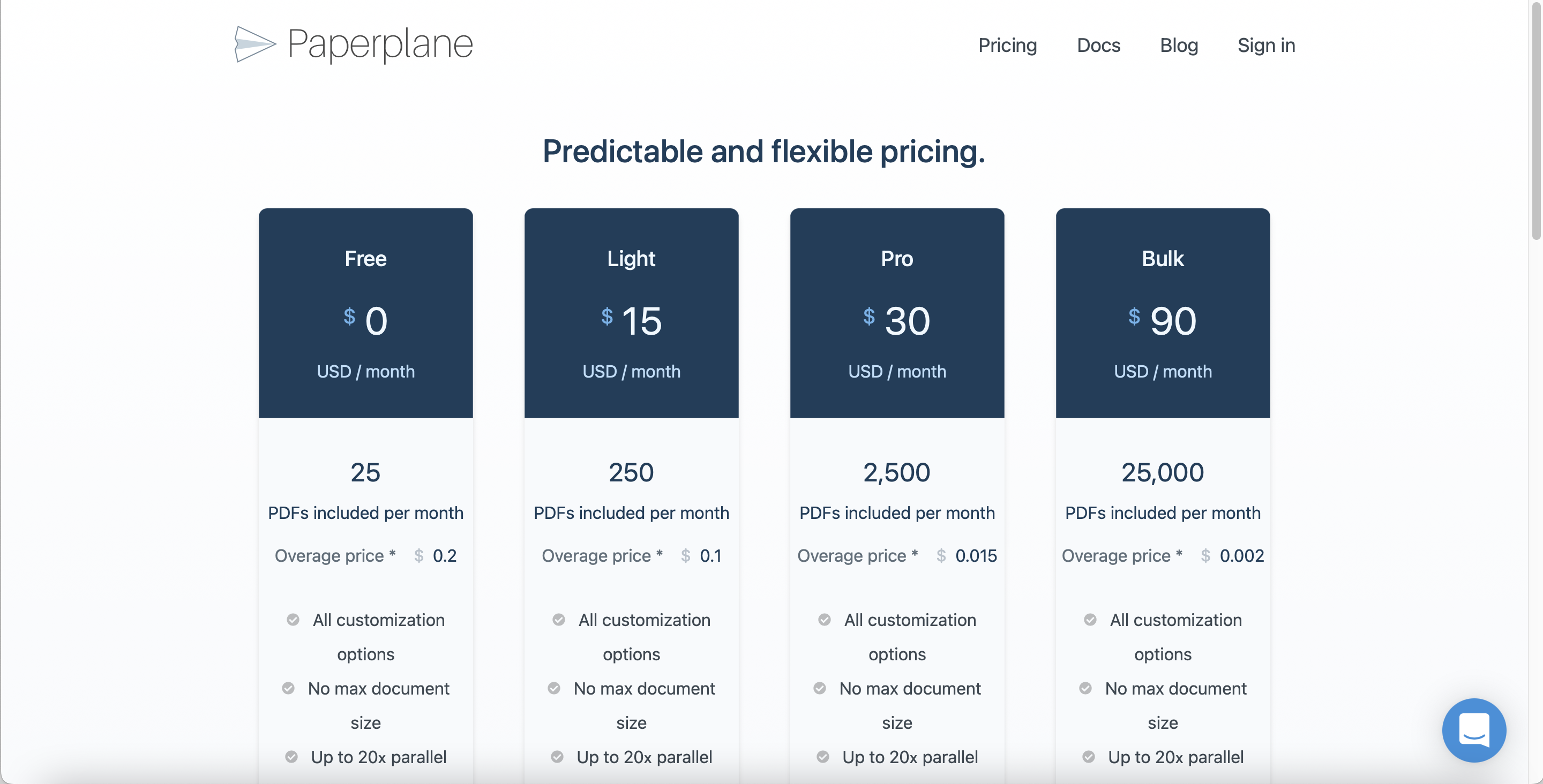The width and height of the screenshot is (1543, 784).
Task: Click checkmark beside Light plan Up to 20x parallel
Action: [557, 757]
